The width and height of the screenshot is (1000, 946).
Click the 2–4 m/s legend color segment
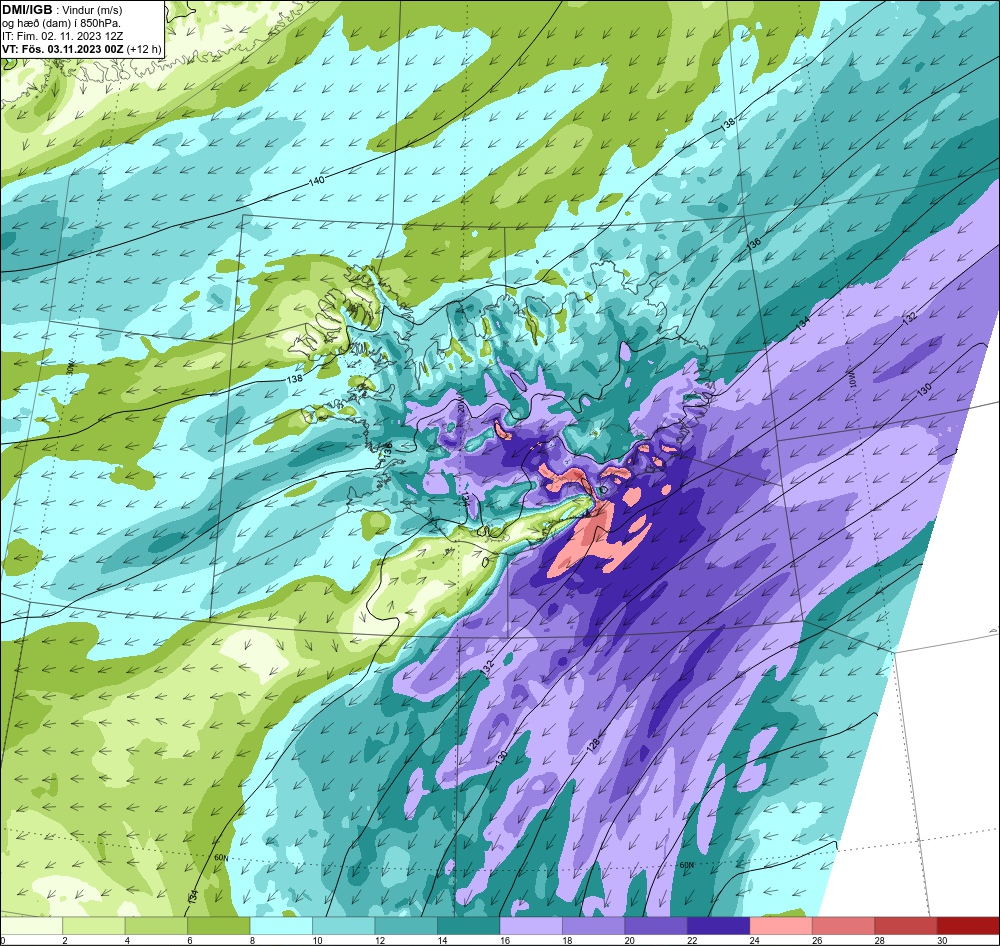pos(94,925)
